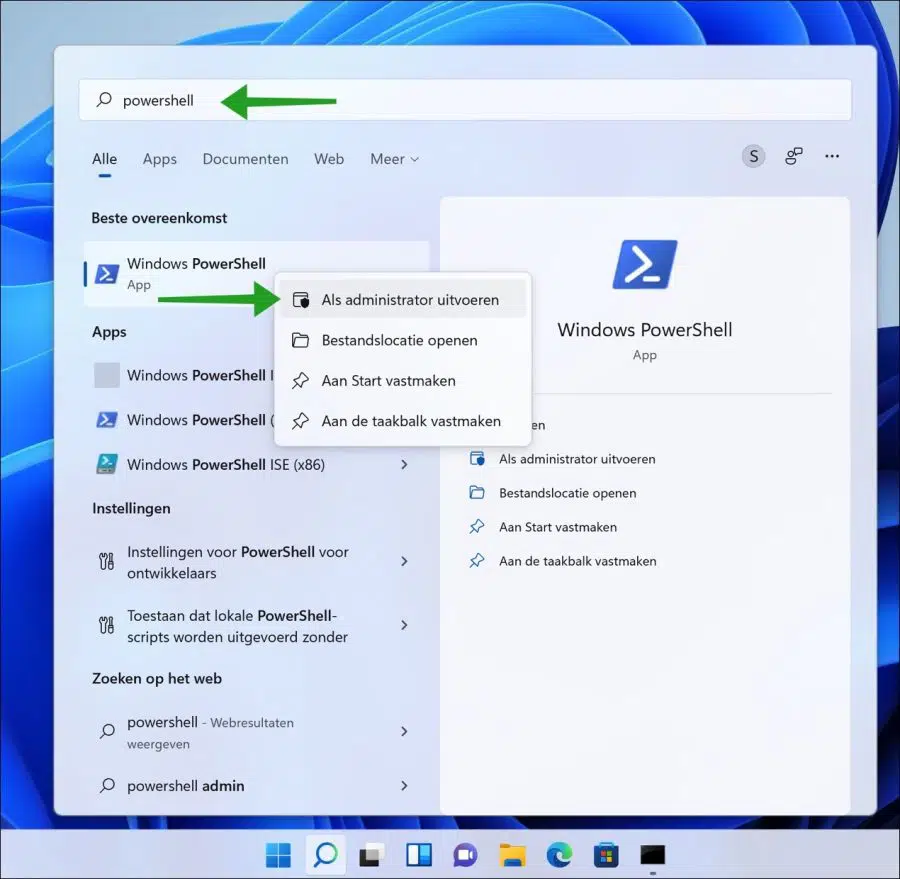
Task: Switch to the Documenten tab
Action: (x=246, y=159)
